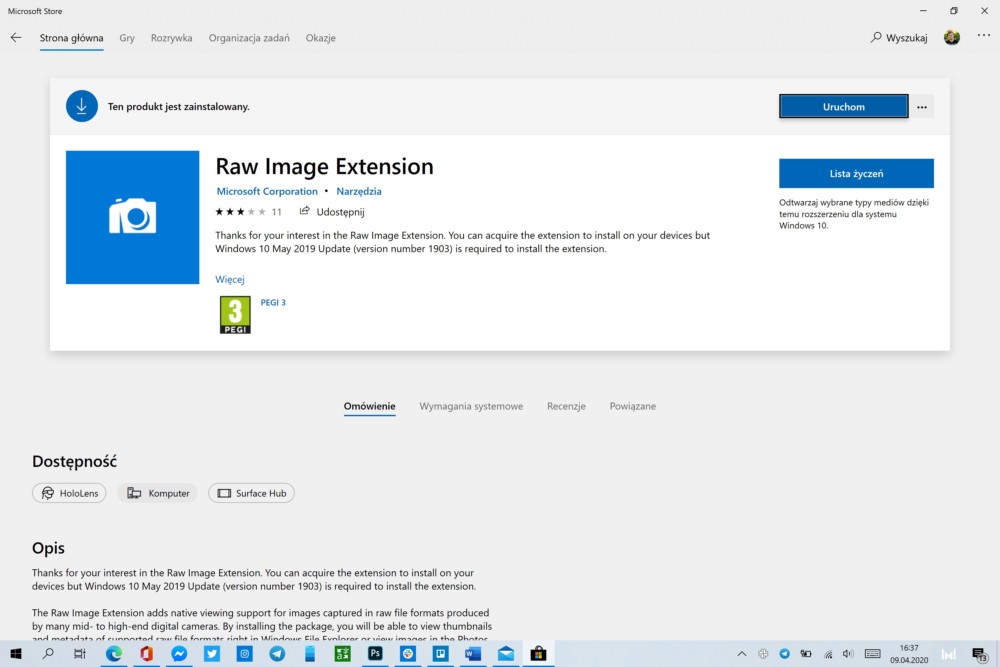This screenshot has width=1000, height=667.
Task: Share the app using Udostępnij
Action: (x=332, y=212)
